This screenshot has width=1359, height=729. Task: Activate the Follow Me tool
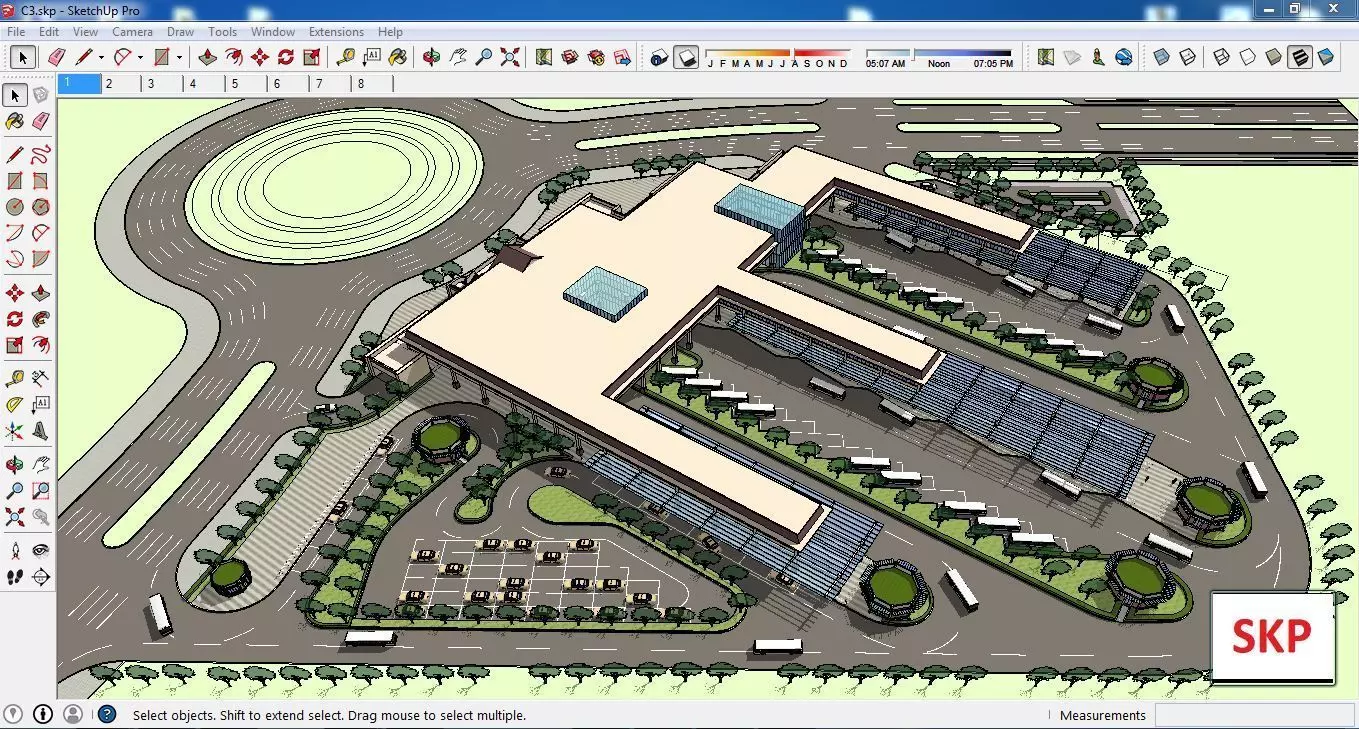[x=41, y=319]
